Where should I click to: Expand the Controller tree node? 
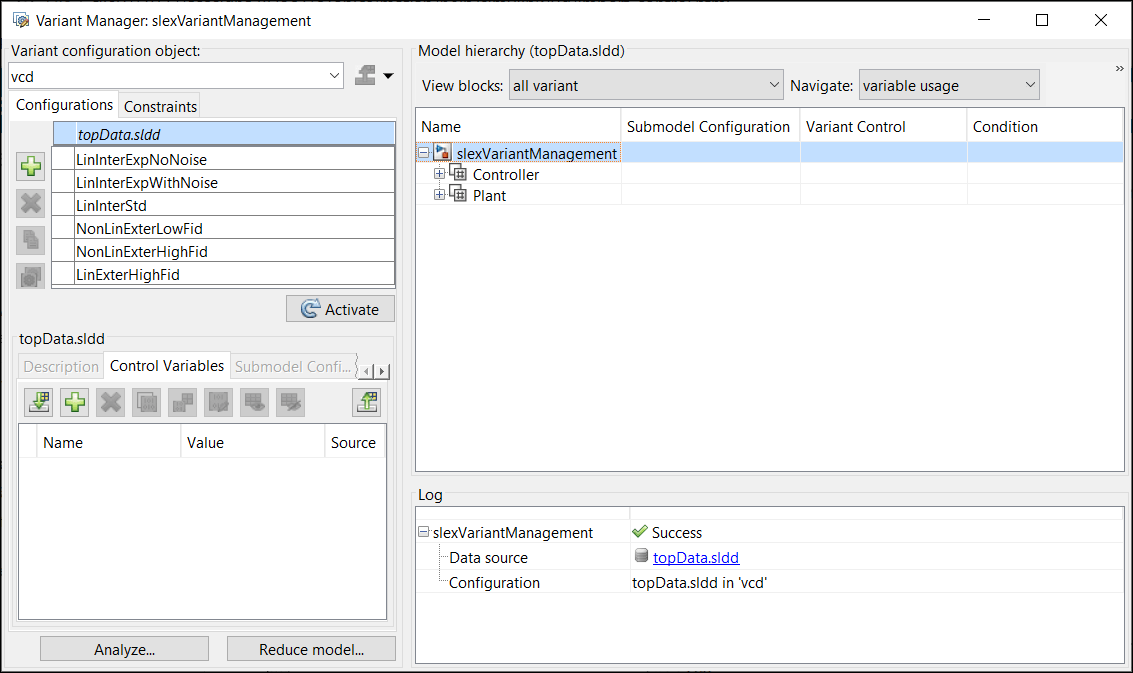(439, 173)
